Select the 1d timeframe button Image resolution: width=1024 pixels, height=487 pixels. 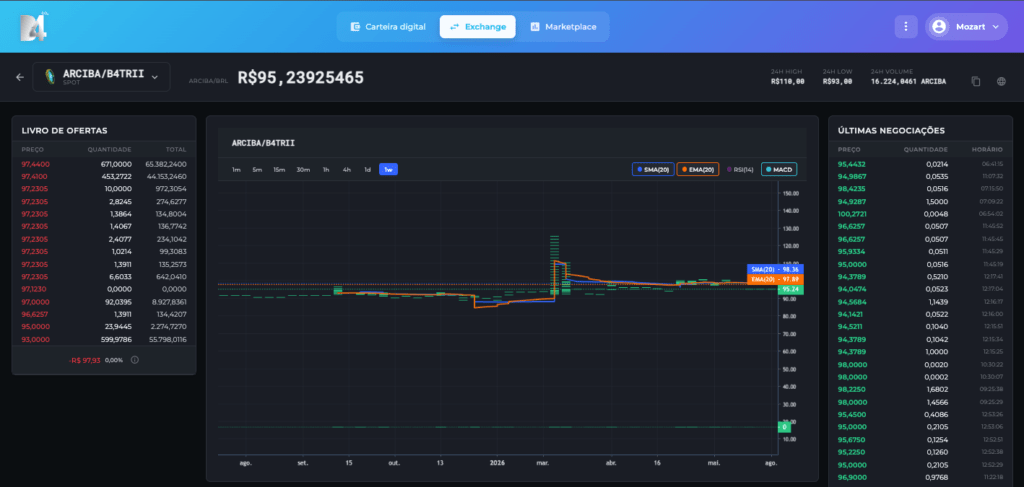coord(368,170)
